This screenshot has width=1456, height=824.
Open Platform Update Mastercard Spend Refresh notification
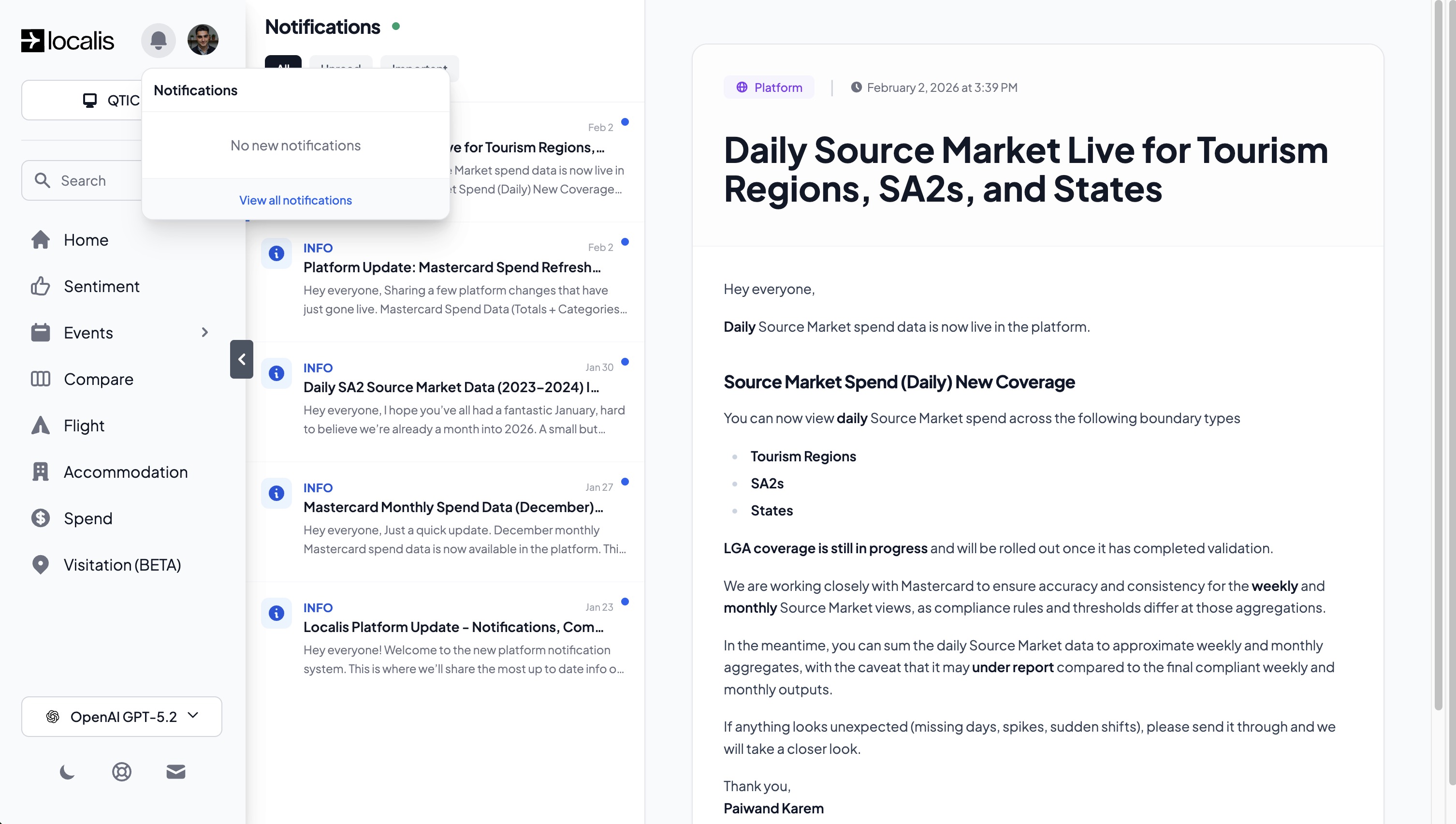tap(451, 267)
